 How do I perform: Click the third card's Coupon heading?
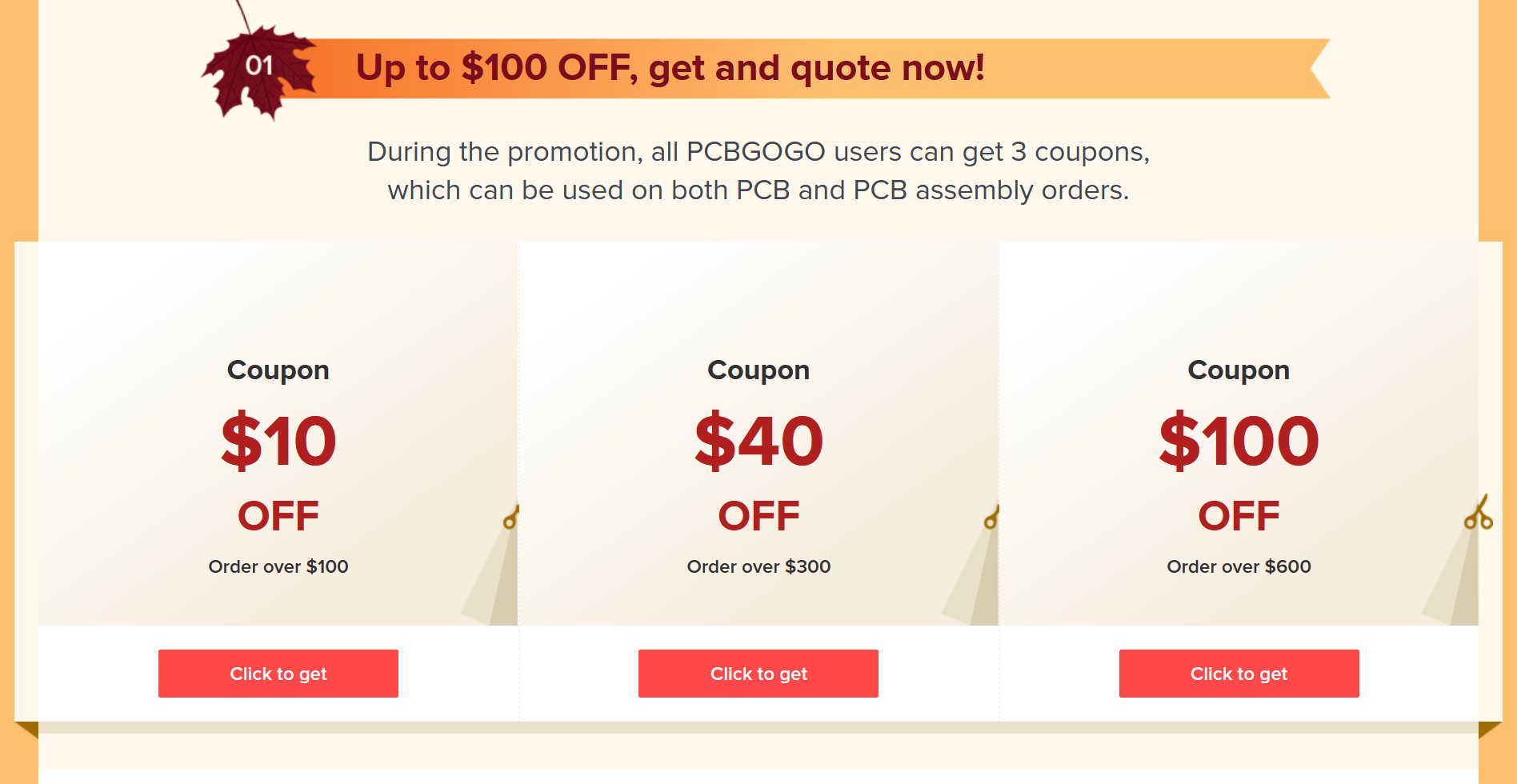[x=1239, y=370]
